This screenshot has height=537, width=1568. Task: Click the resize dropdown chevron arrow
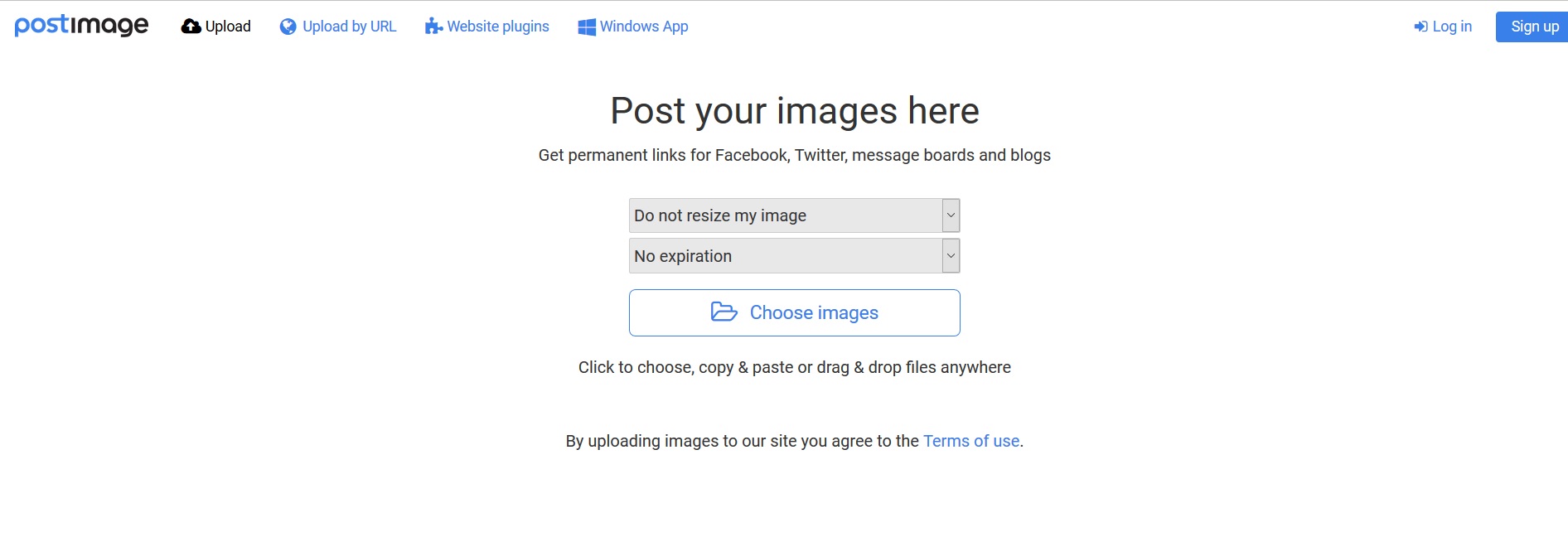click(951, 215)
